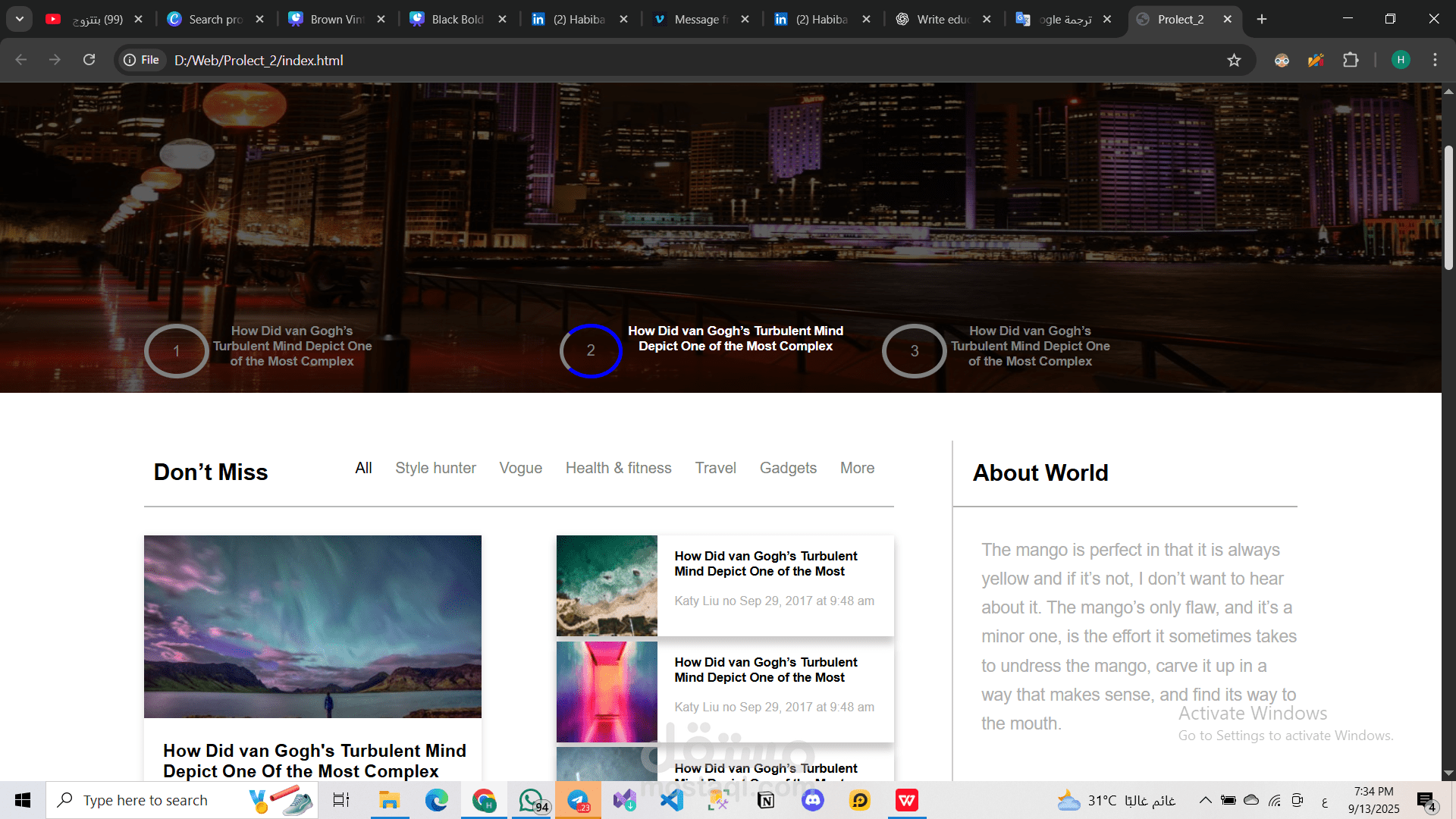Open Task View in the taskbar
The image size is (1456, 819).
(x=341, y=800)
